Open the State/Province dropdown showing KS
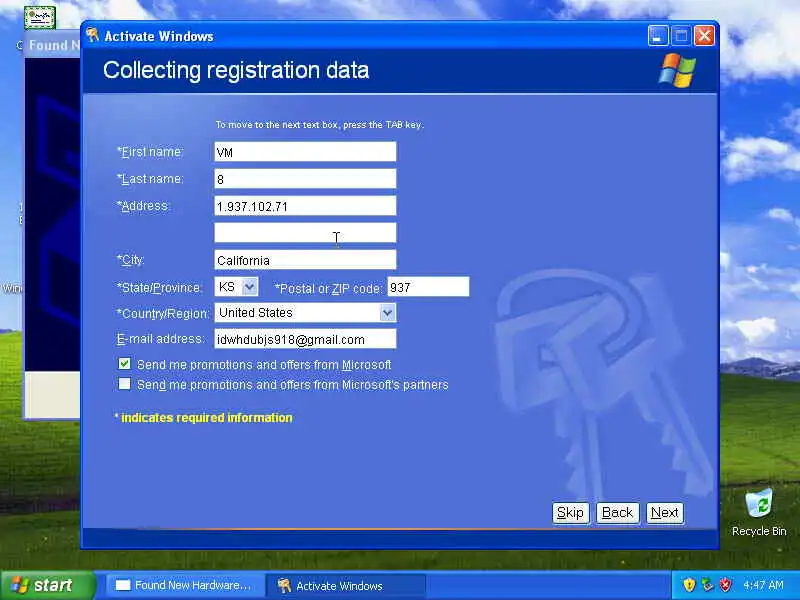 coord(249,287)
